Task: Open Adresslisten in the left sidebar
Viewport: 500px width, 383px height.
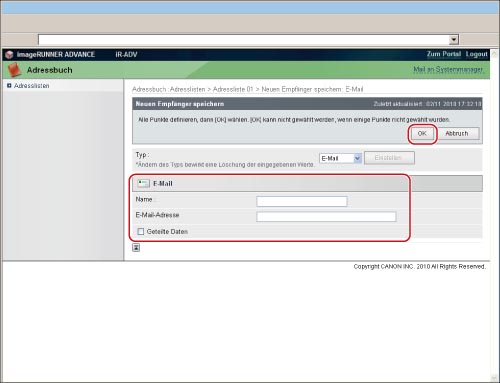Action: (31, 86)
